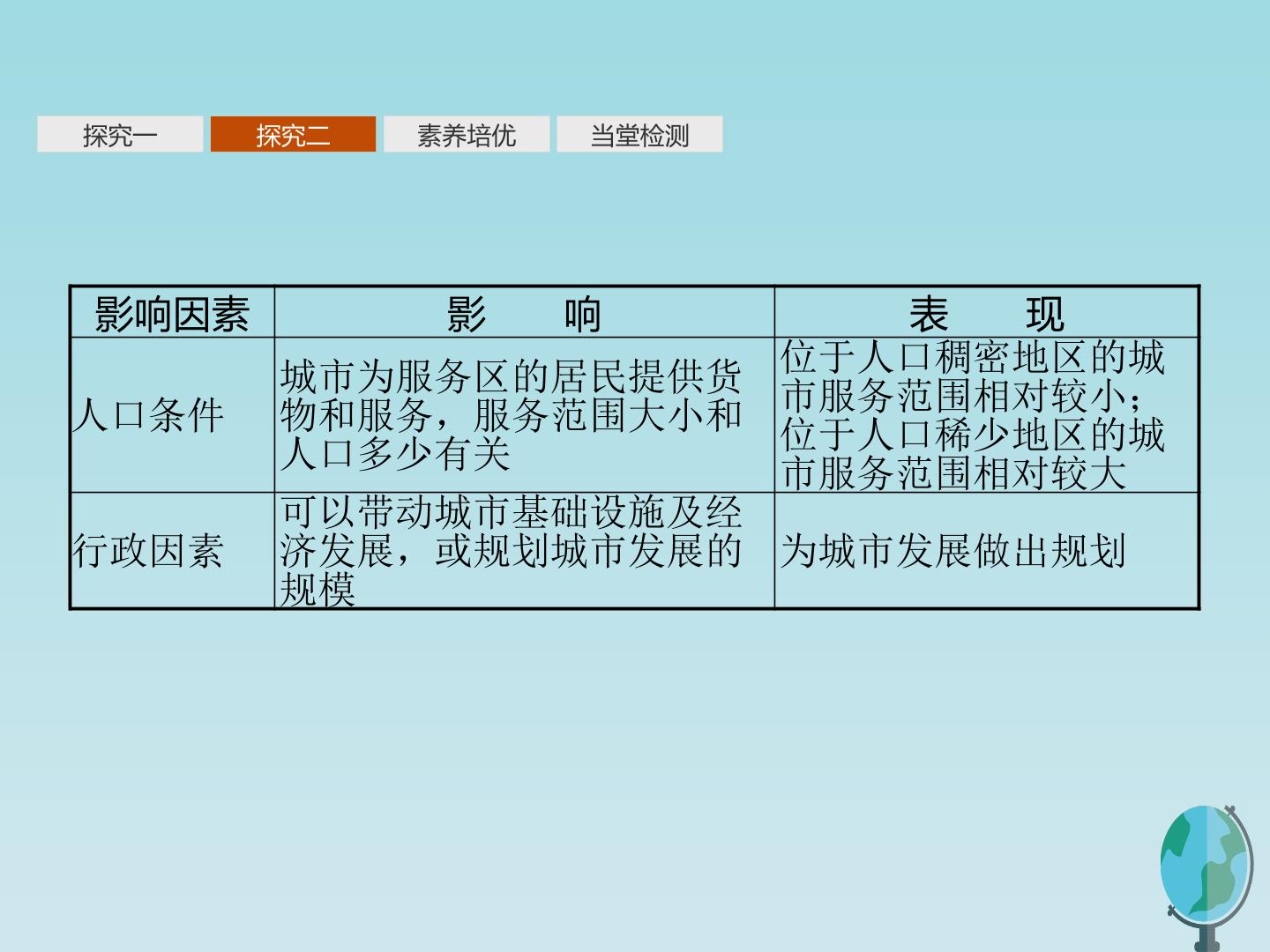Screen dimensions: 1270x952
Task: Click the 为城市发展做出规划 cell
Action: tap(986, 551)
